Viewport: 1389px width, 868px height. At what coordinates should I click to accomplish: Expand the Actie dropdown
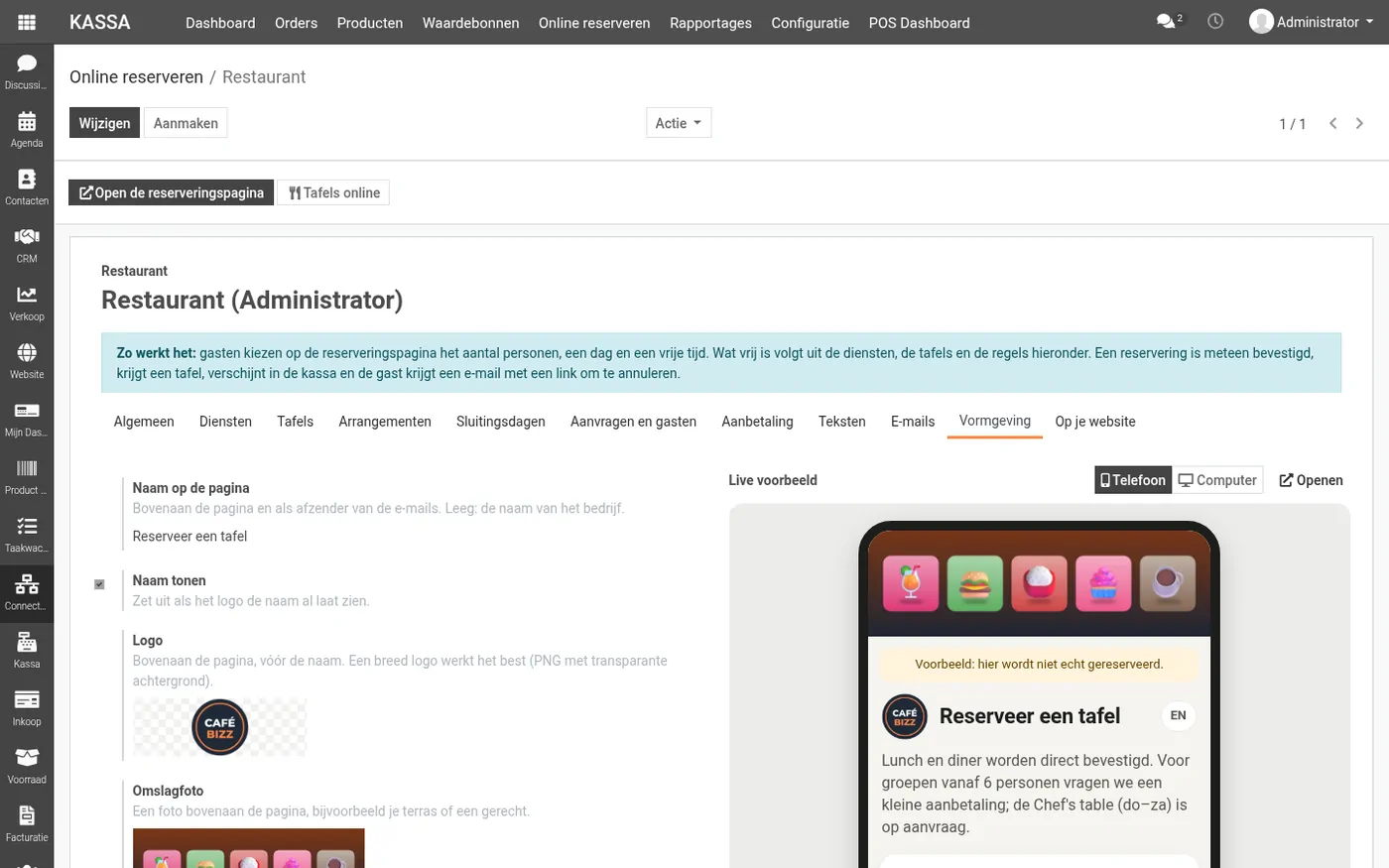(x=679, y=123)
